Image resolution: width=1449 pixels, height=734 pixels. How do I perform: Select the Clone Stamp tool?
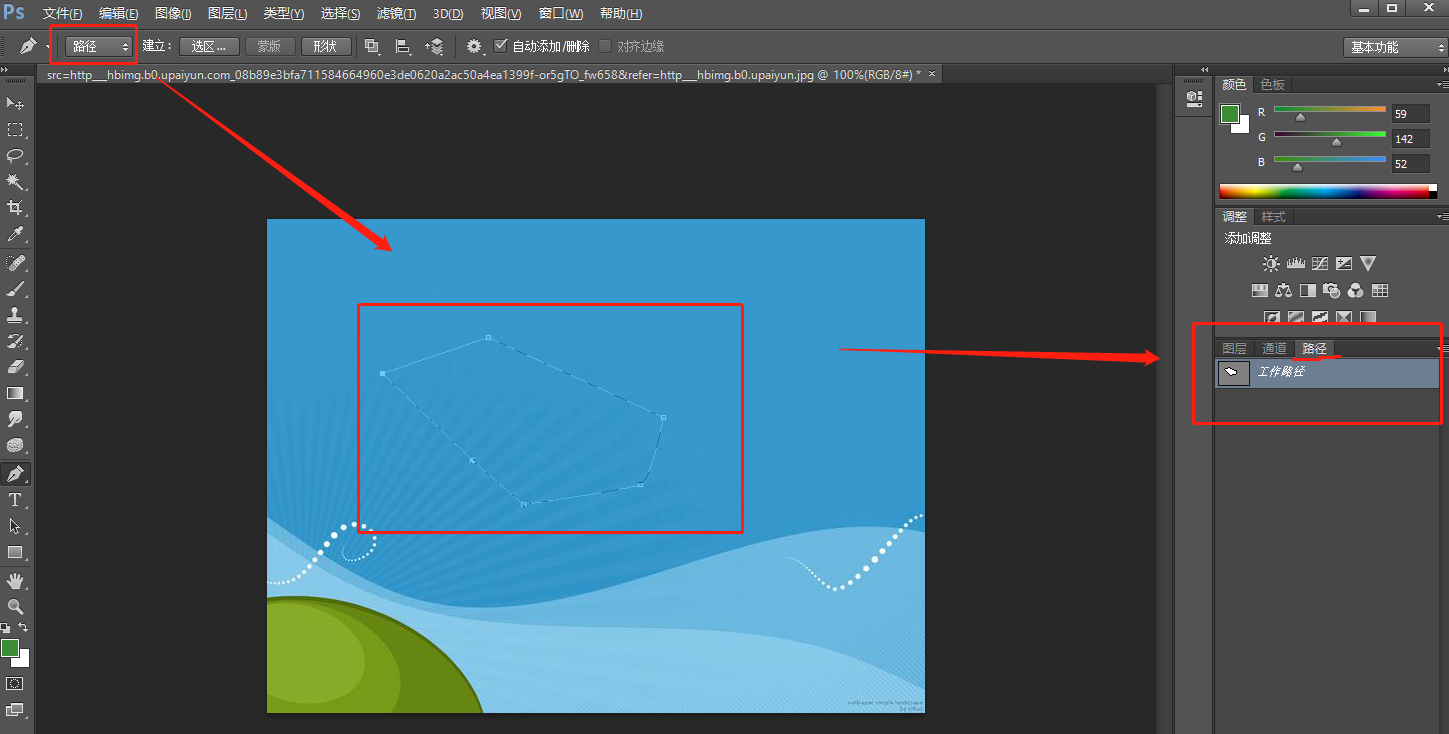pos(16,315)
